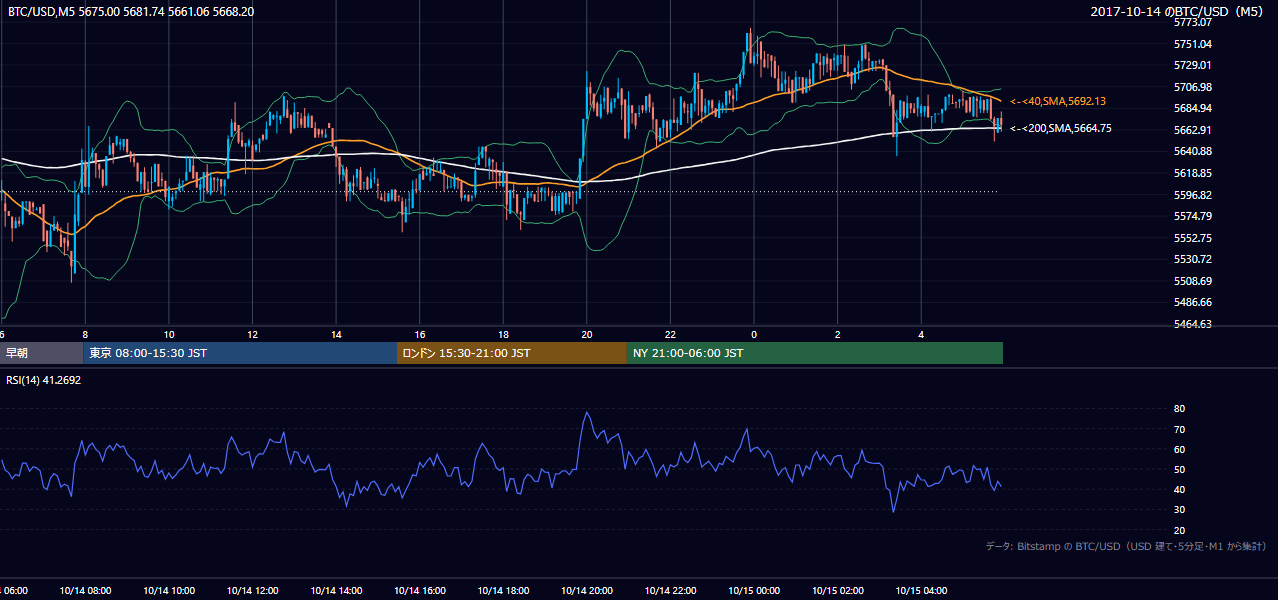Click the 5662.91 price axis label
This screenshot has width=1278, height=600.
[1193, 130]
